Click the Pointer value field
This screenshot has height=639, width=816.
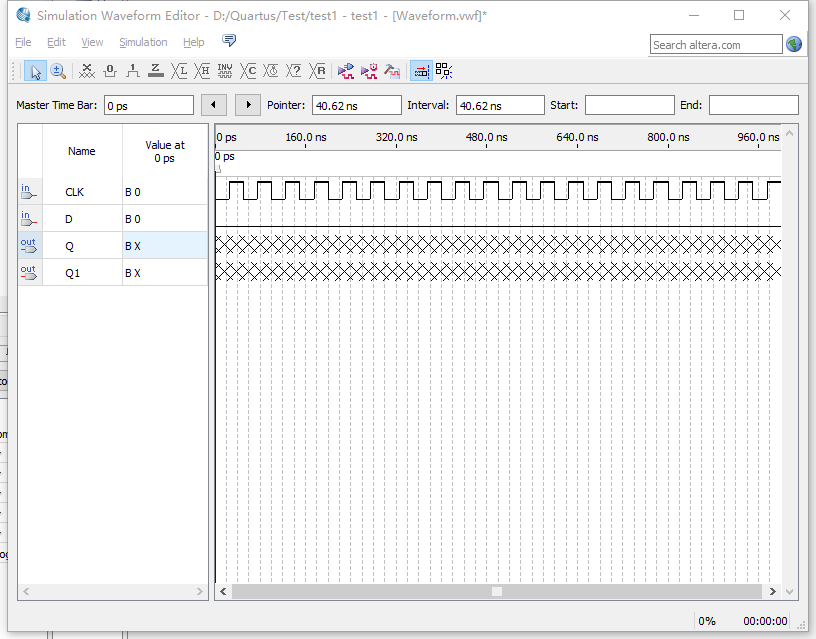[357, 105]
